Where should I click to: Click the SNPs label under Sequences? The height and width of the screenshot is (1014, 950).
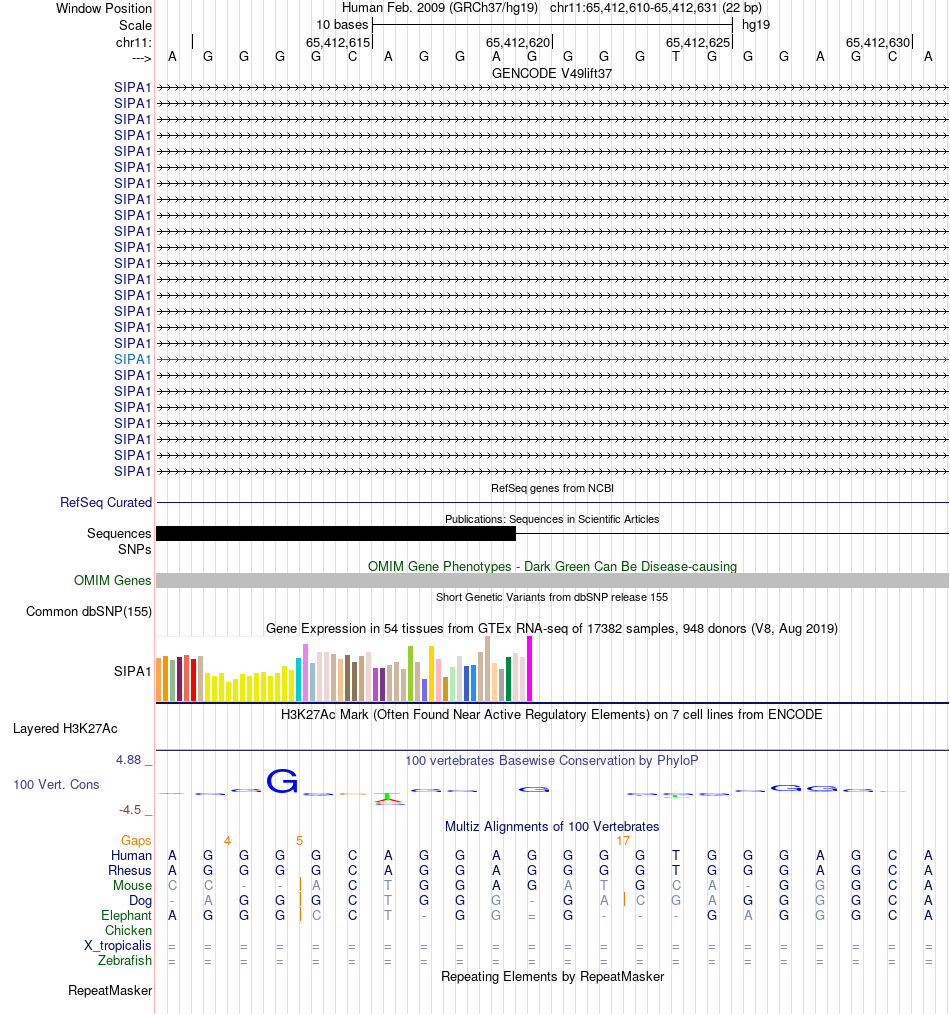coord(135,550)
